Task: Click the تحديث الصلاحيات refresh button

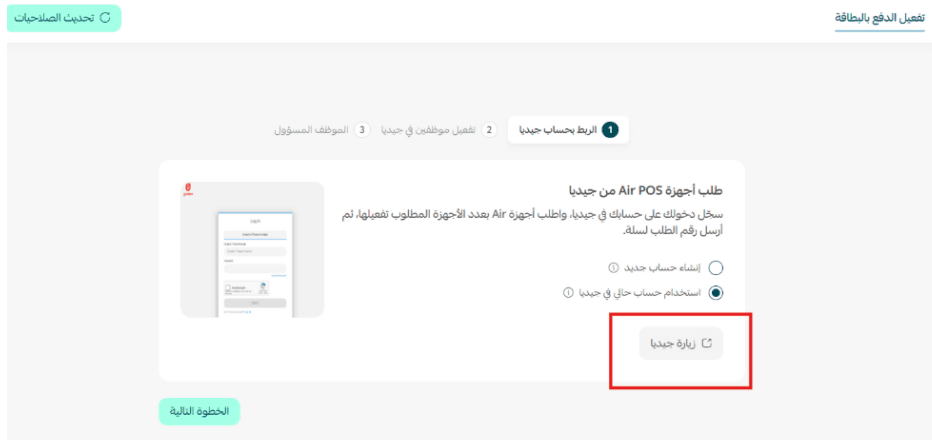Action: [x=64, y=18]
